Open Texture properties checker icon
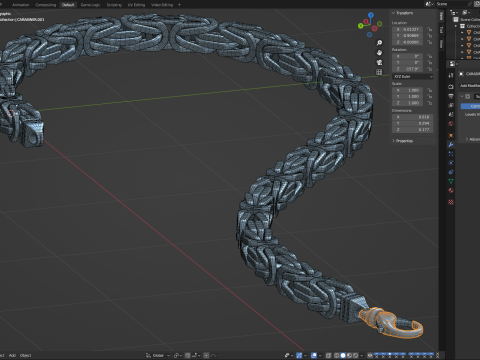The image size is (480, 360). [451, 202]
